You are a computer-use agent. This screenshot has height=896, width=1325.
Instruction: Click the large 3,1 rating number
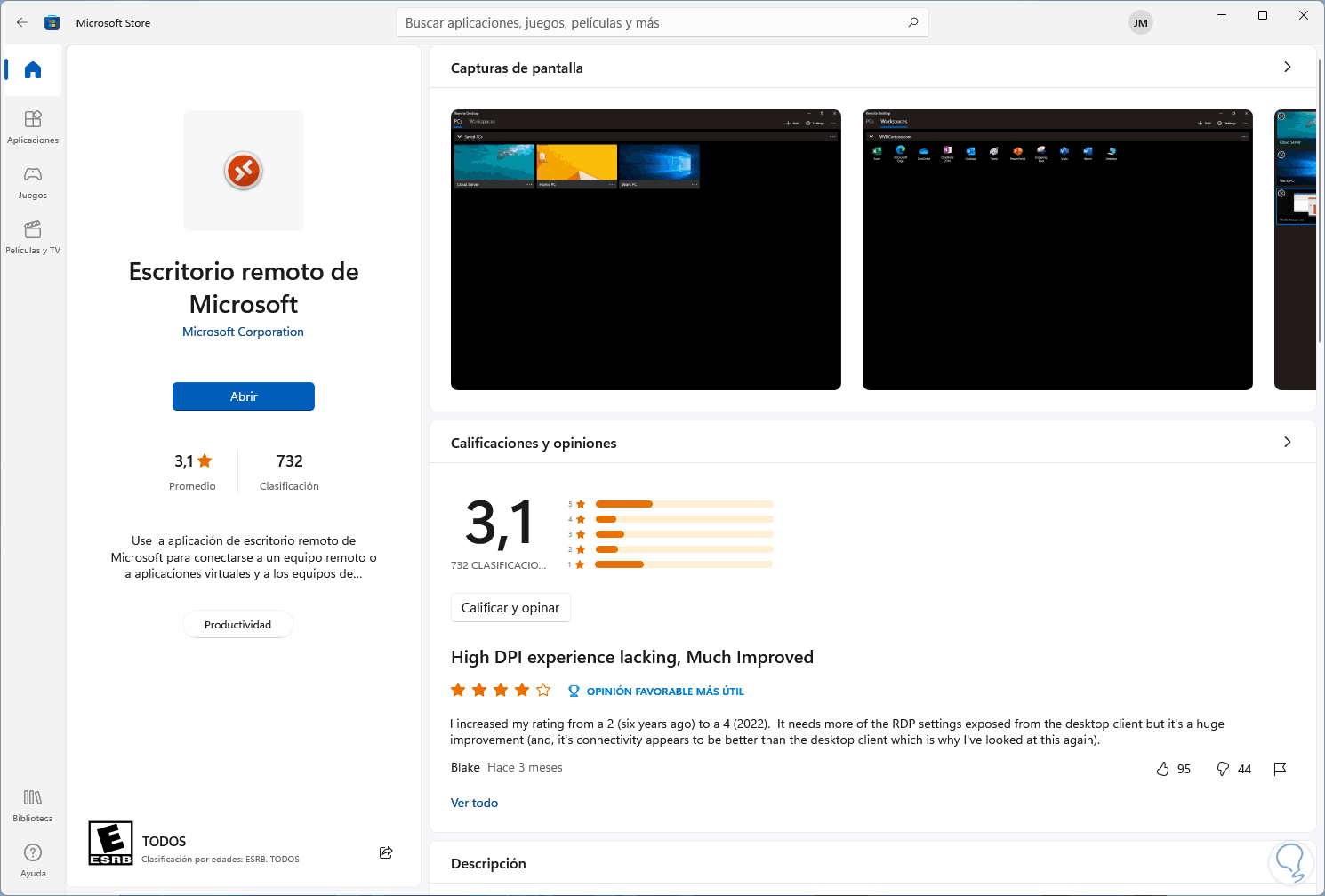pos(500,523)
